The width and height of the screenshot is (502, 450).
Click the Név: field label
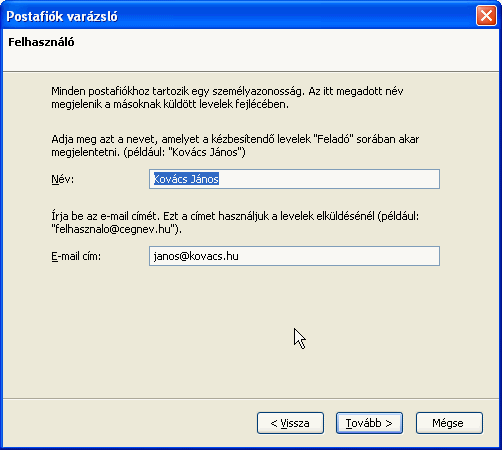(x=63, y=179)
